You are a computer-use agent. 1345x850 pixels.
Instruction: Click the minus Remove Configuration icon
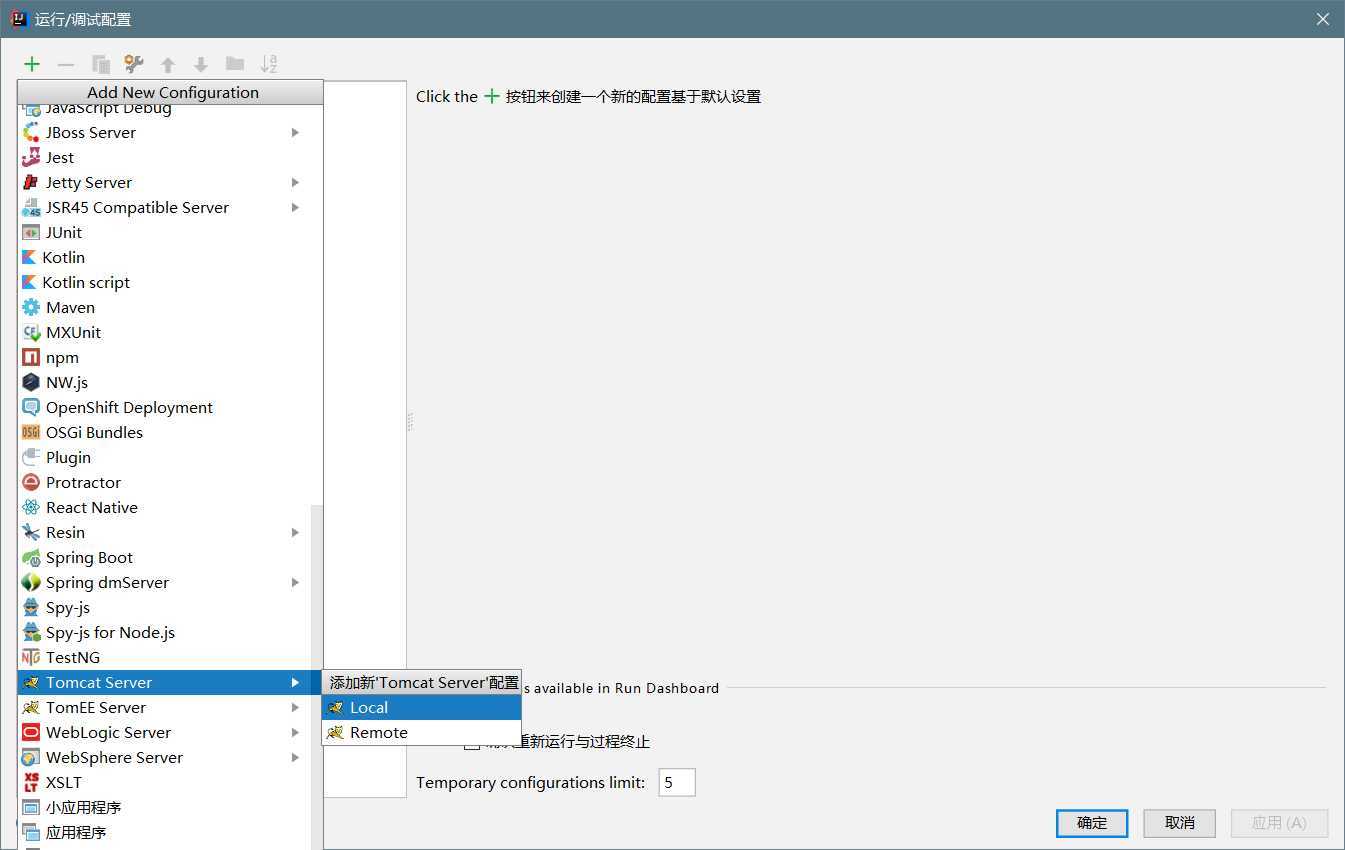(x=66, y=64)
